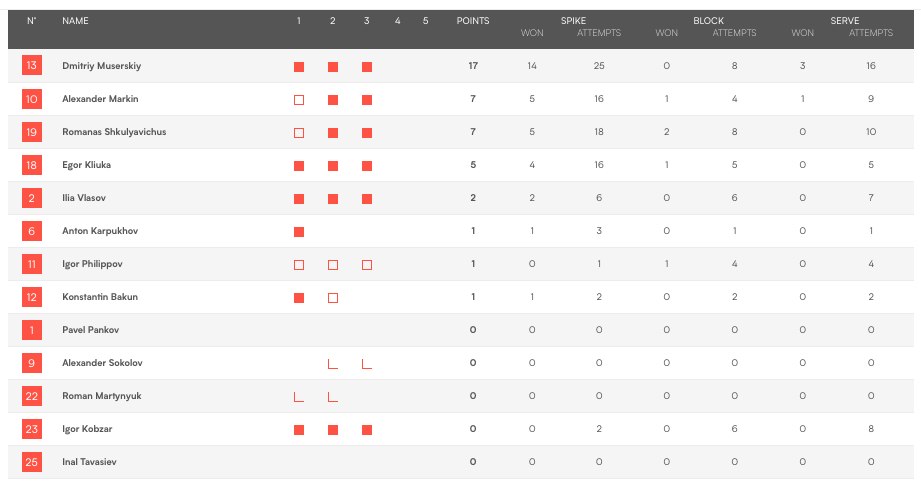The height and width of the screenshot is (487, 921).
Task: Click Konstantin Bakun's empty set 2 square
Action: pyautogui.click(x=333, y=298)
